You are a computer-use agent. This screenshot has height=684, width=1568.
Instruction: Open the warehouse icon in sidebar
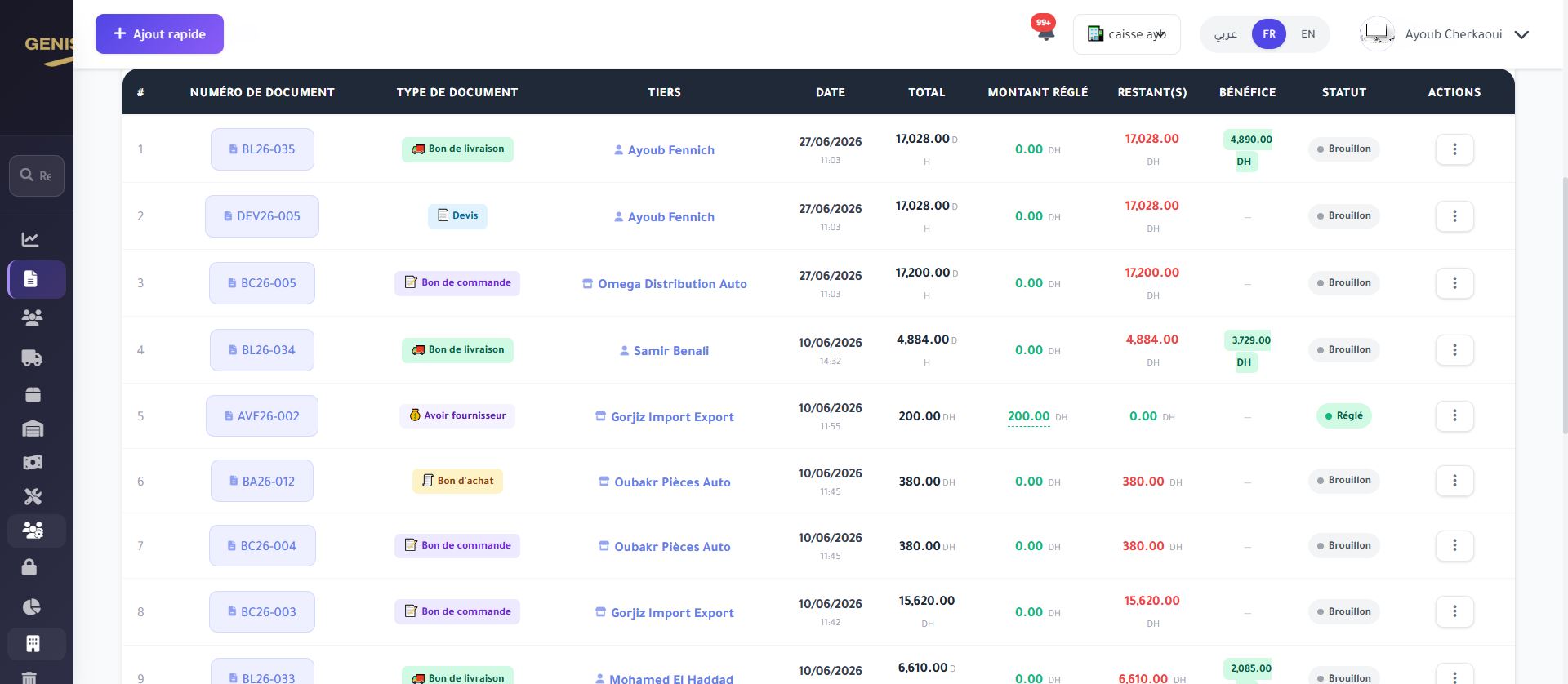(x=33, y=429)
